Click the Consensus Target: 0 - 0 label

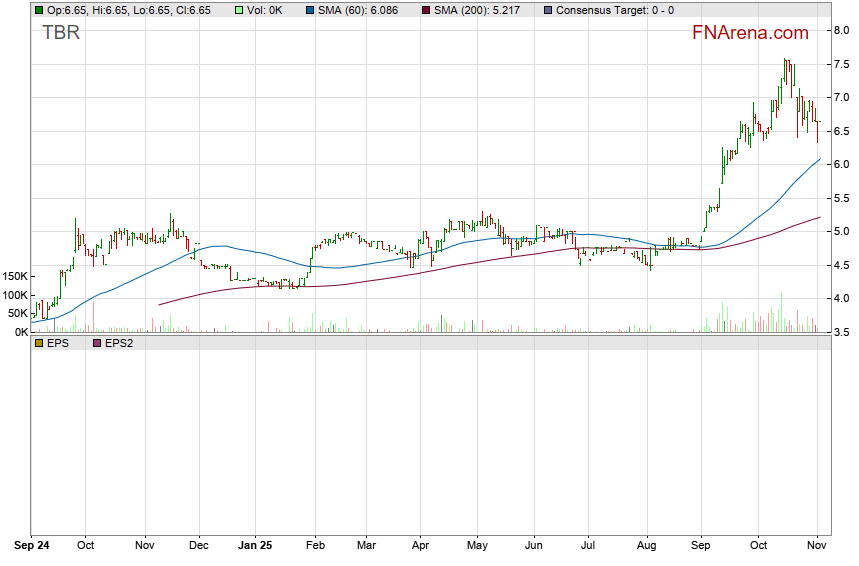pyautogui.click(x=614, y=10)
